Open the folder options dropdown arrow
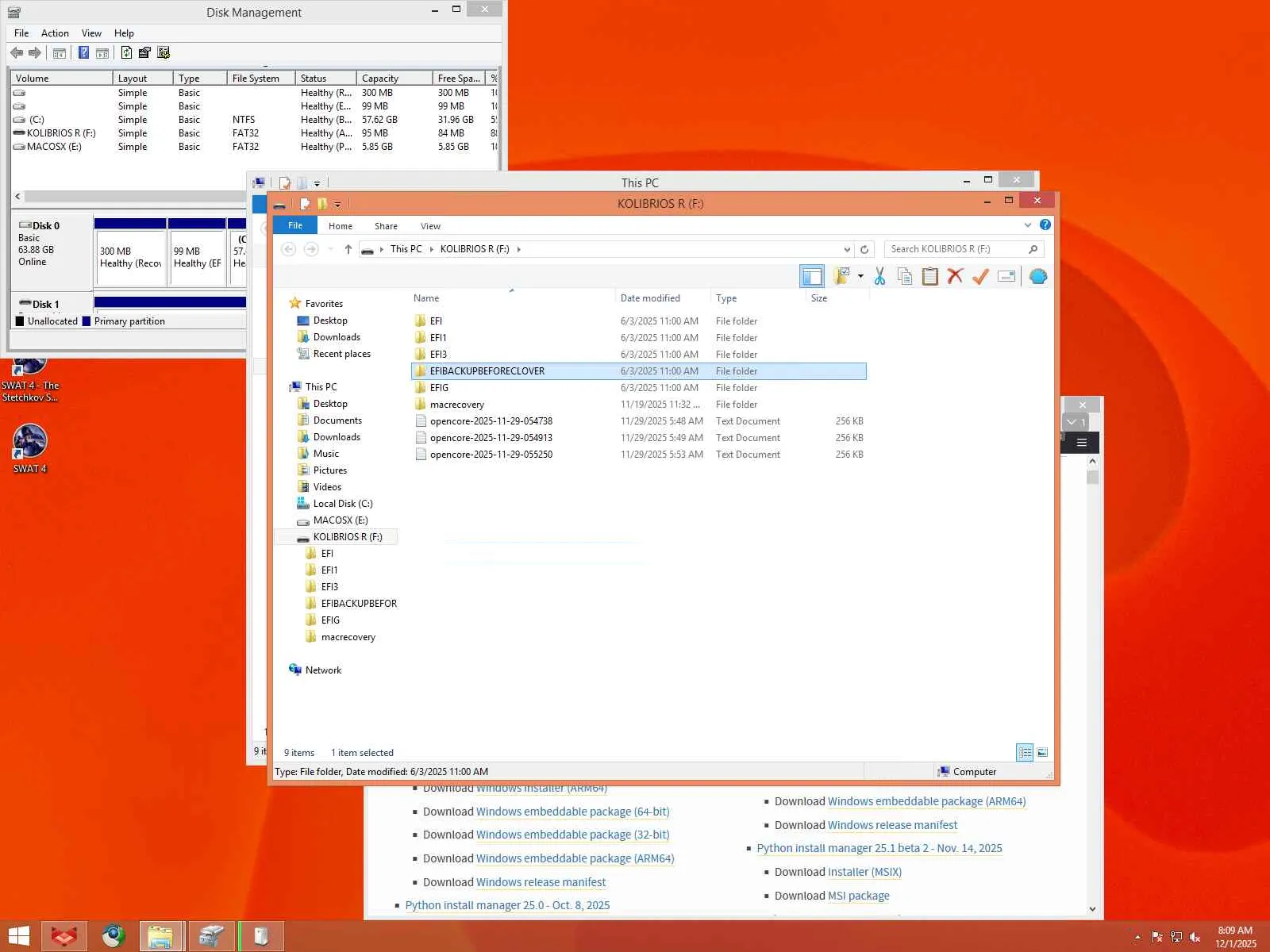Image resolution: width=1270 pixels, height=952 pixels. [860, 276]
